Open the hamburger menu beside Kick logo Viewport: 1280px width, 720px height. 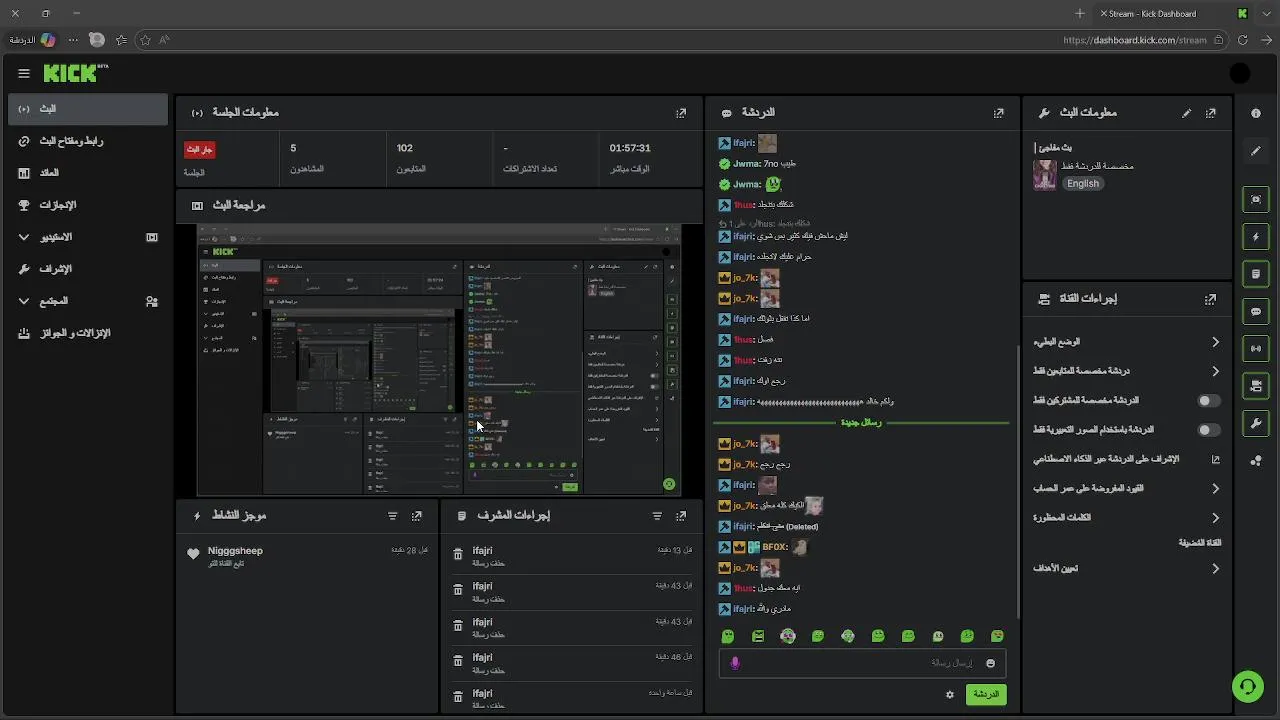point(24,73)
